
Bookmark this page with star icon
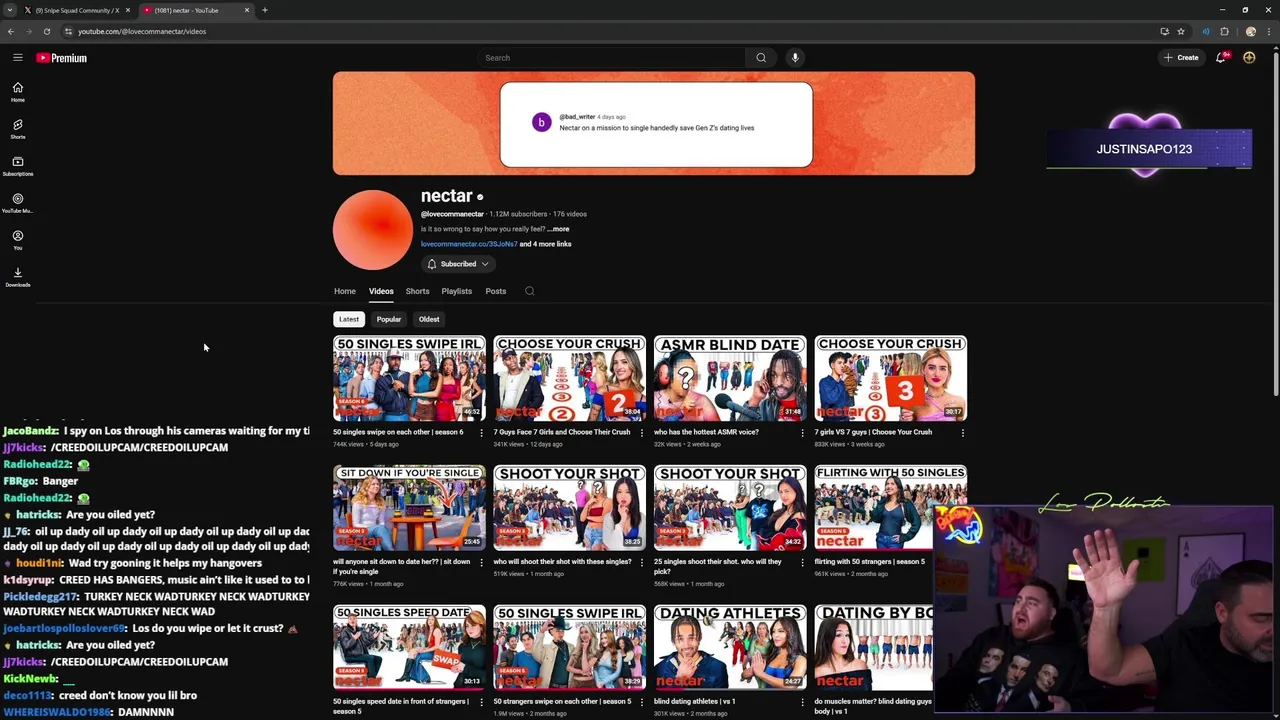(1181, 31)
